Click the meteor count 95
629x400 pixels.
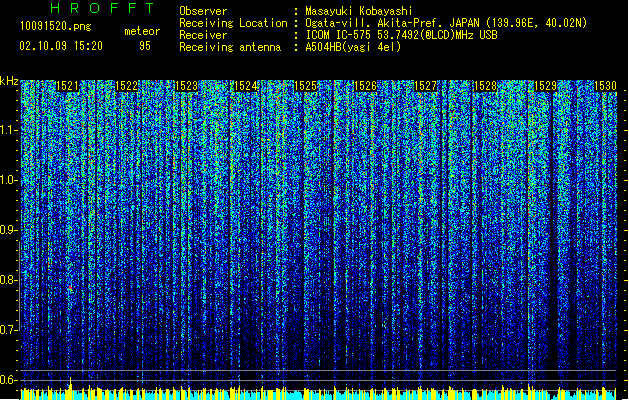pos(145,46)
